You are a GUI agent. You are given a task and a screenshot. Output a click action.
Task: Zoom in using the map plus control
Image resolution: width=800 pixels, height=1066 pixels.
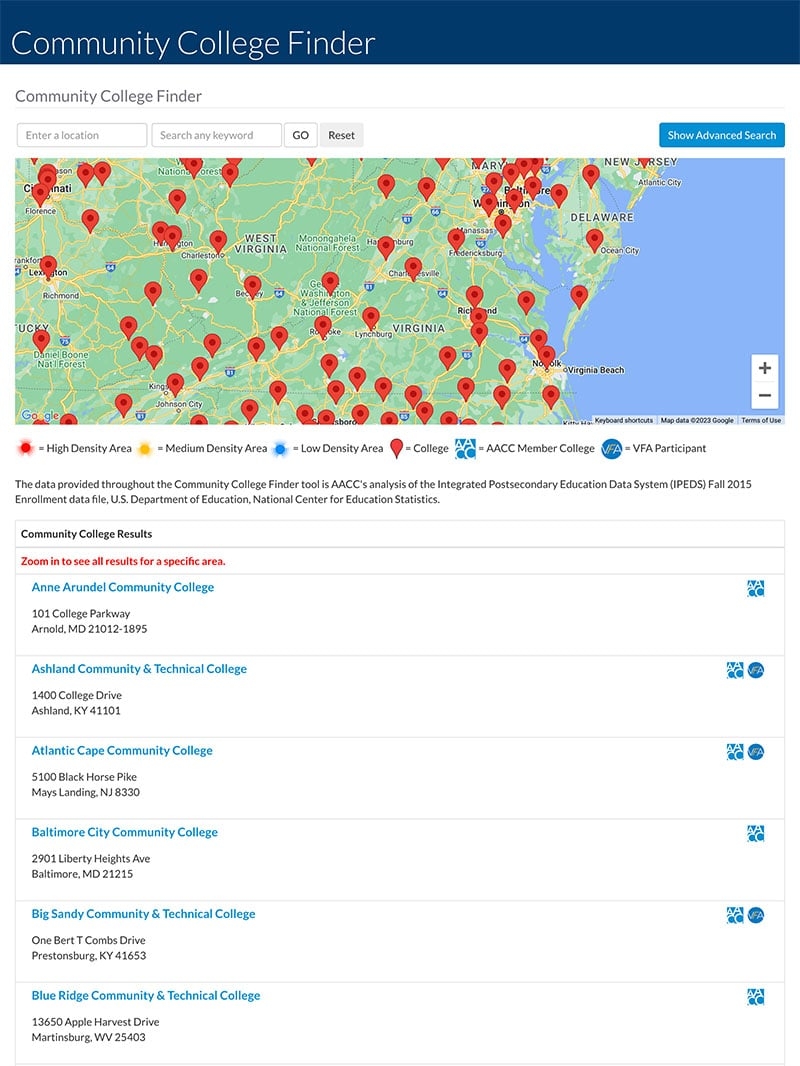pyautogui.click(x=764, y=368)
